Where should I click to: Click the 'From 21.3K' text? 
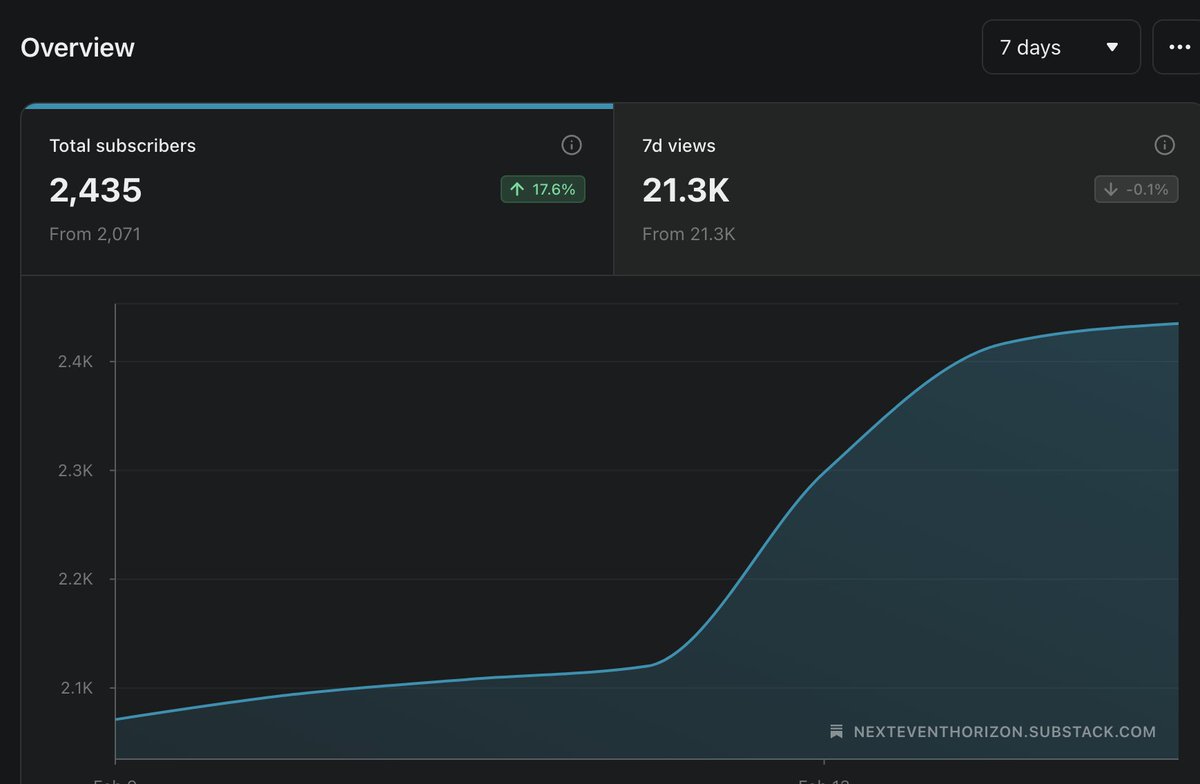point(689,235)
